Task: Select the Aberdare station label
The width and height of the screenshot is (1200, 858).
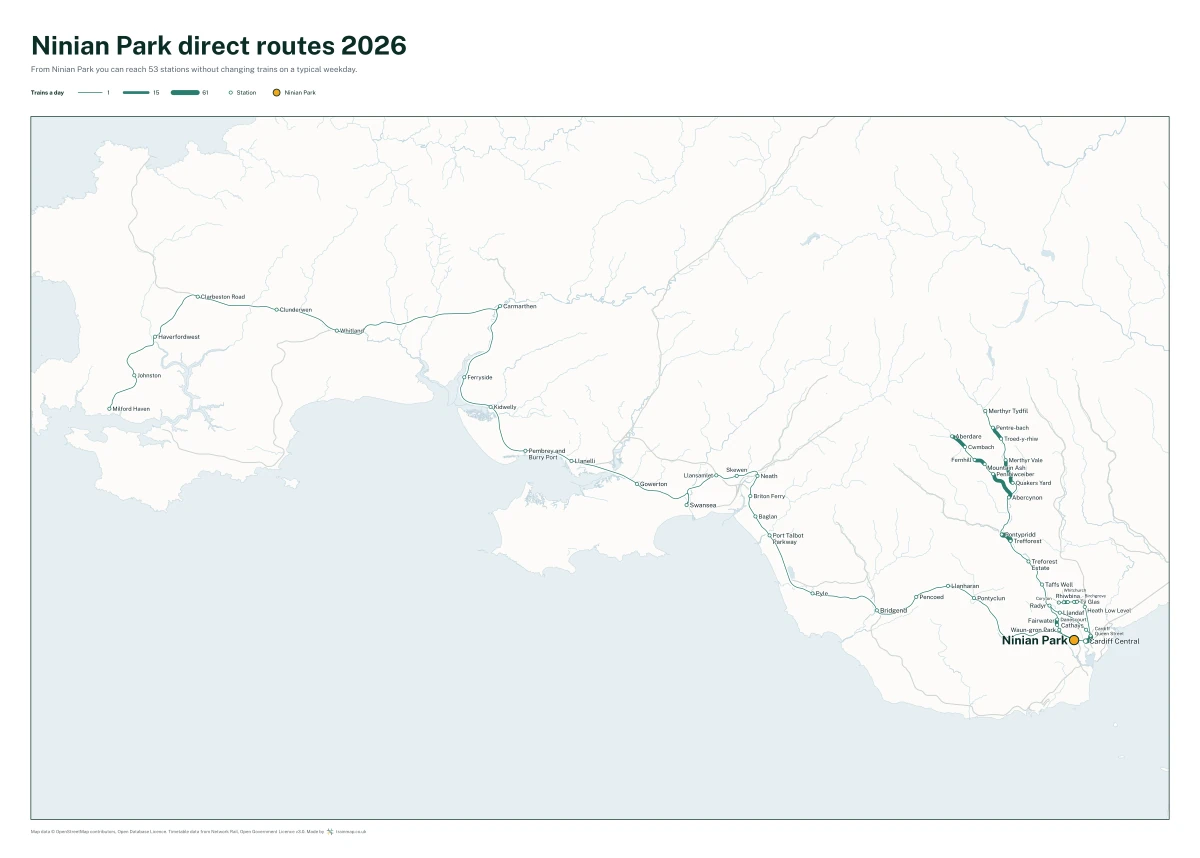Action: 969,436
